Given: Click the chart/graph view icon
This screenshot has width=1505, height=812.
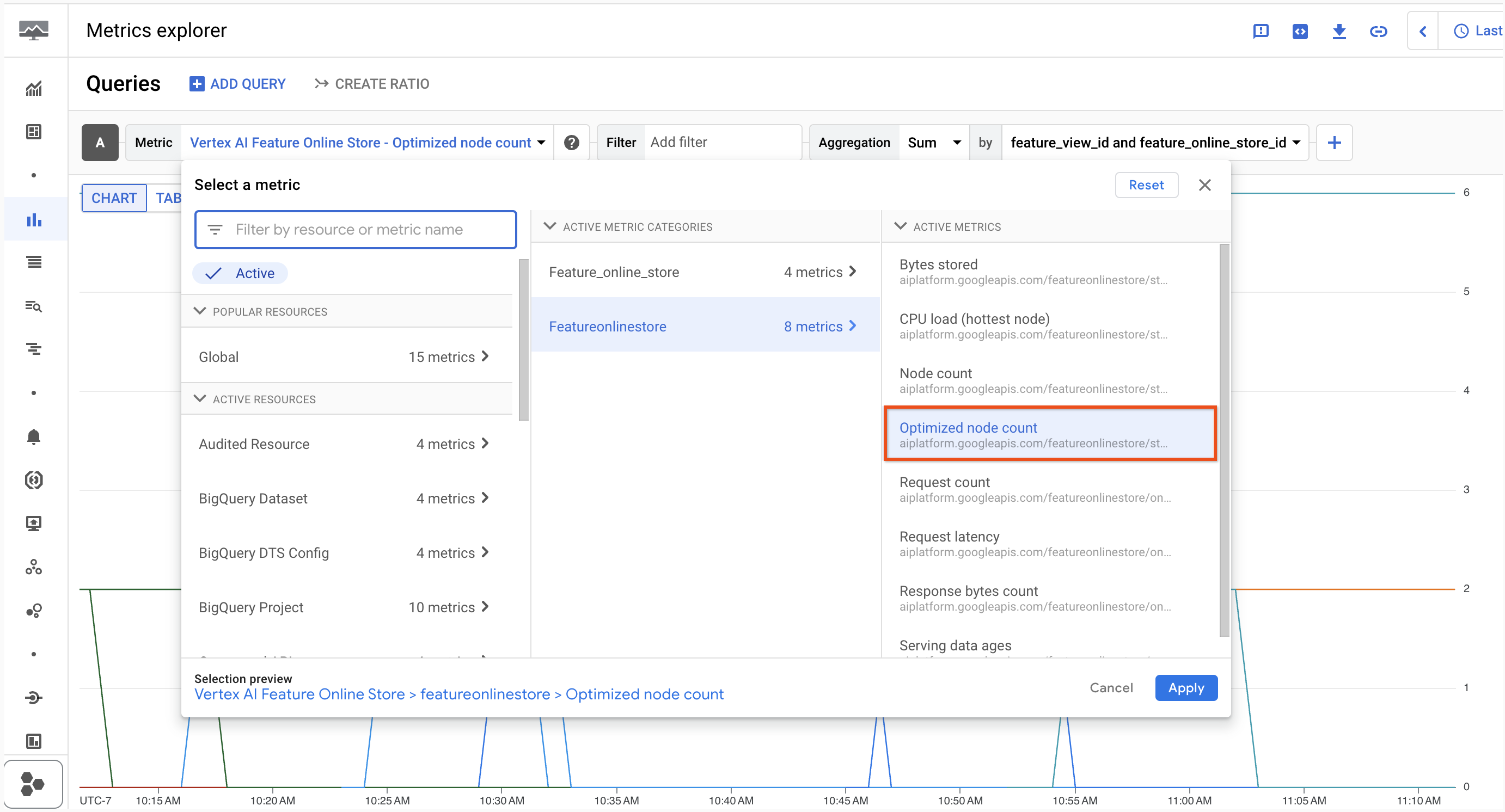Looking at the screenshot, I should click(x=114, y=198).
